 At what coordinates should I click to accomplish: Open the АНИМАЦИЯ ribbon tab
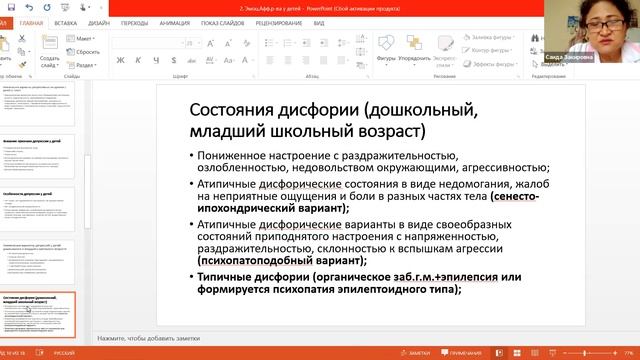pos(175,23)
